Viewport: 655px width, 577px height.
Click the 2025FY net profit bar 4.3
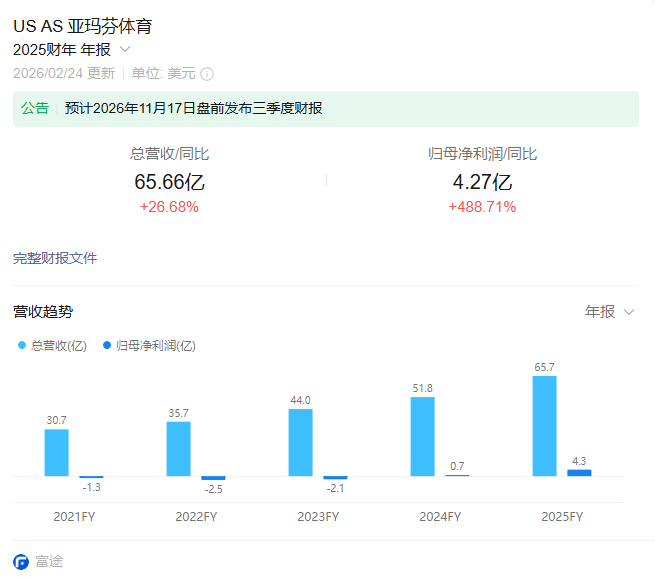click(x=579, y=473)
